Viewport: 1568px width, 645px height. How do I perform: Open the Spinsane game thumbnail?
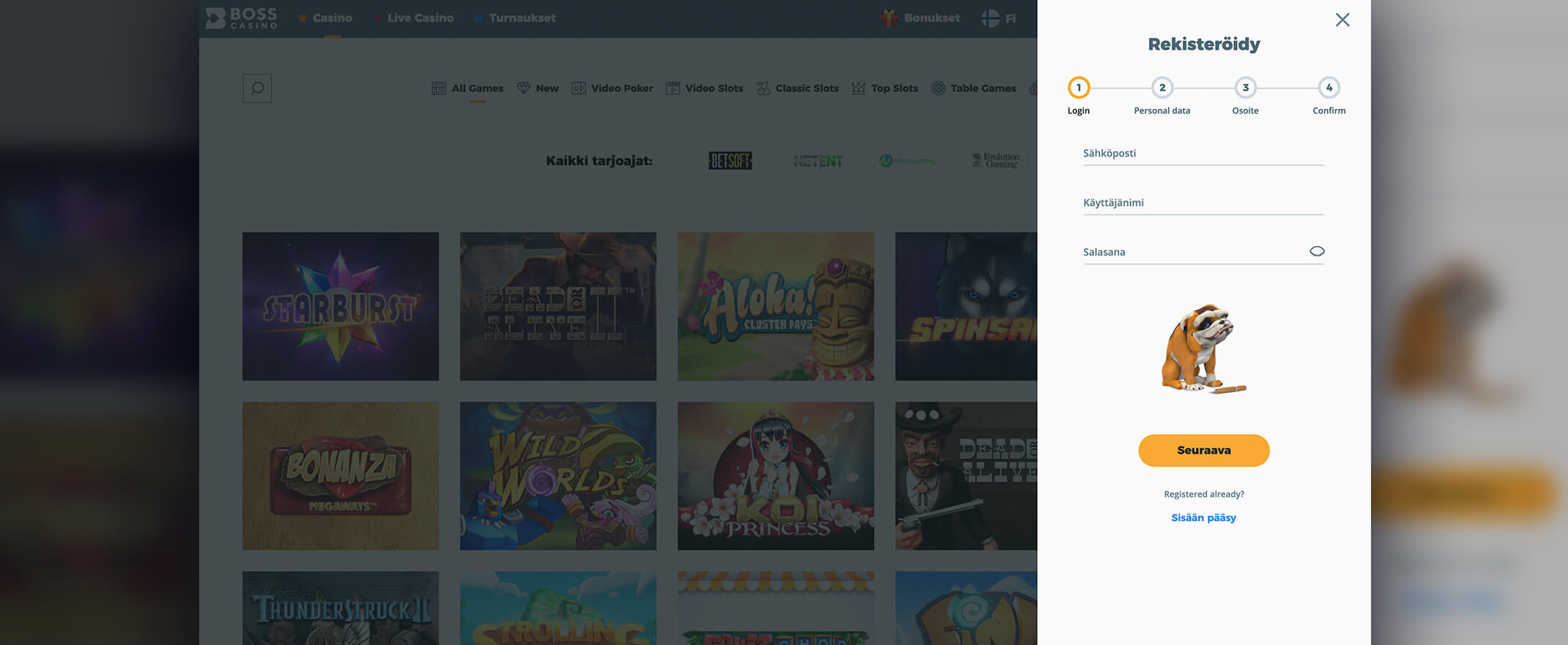point(966,307)
